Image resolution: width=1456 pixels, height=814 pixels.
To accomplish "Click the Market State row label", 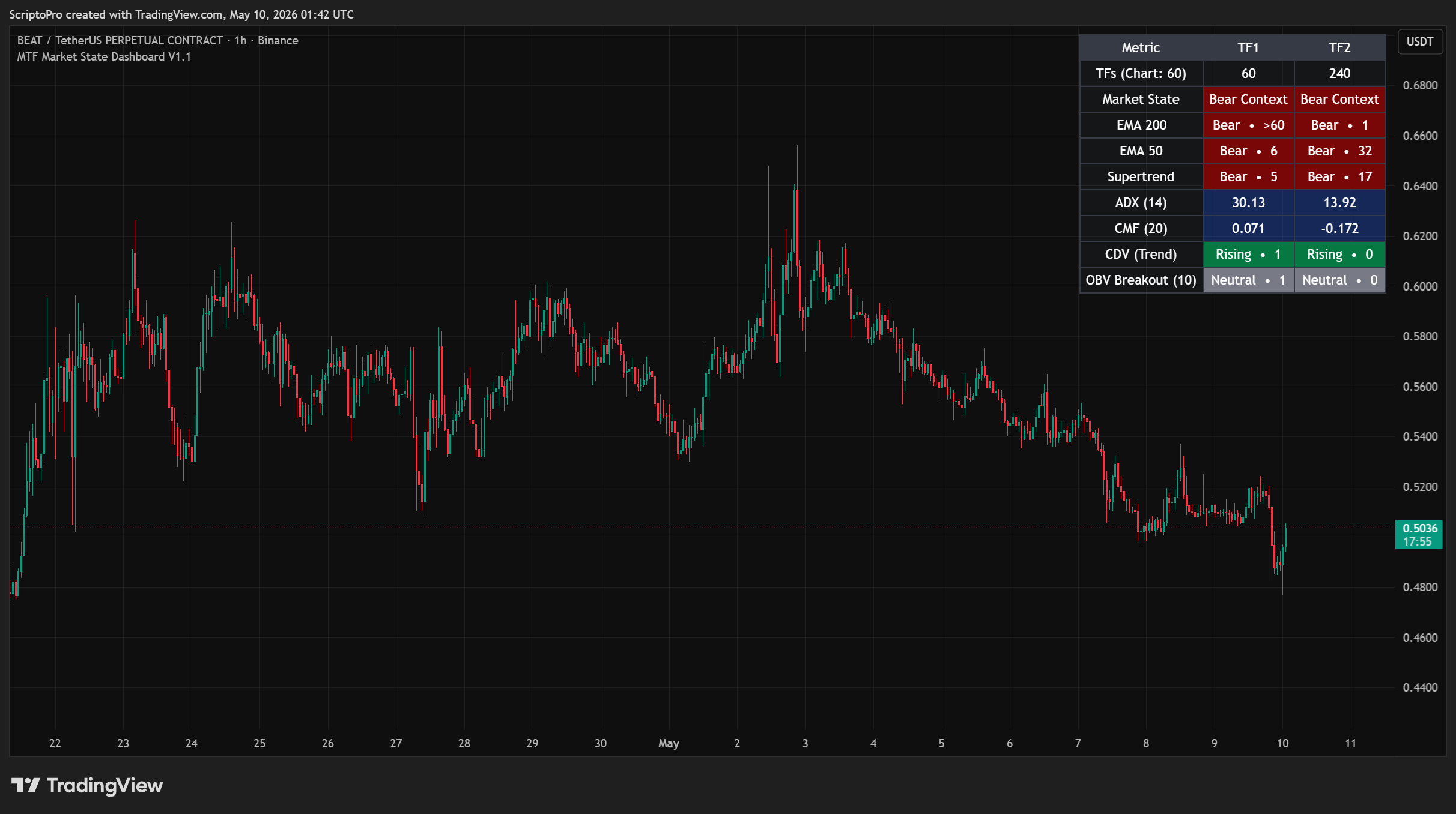I will (1141, 99).
